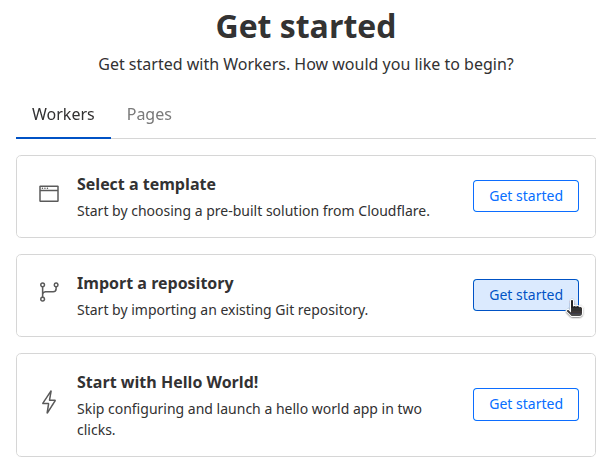Click the "Select a template" title

pyautogui.click(x=146, y=184)
